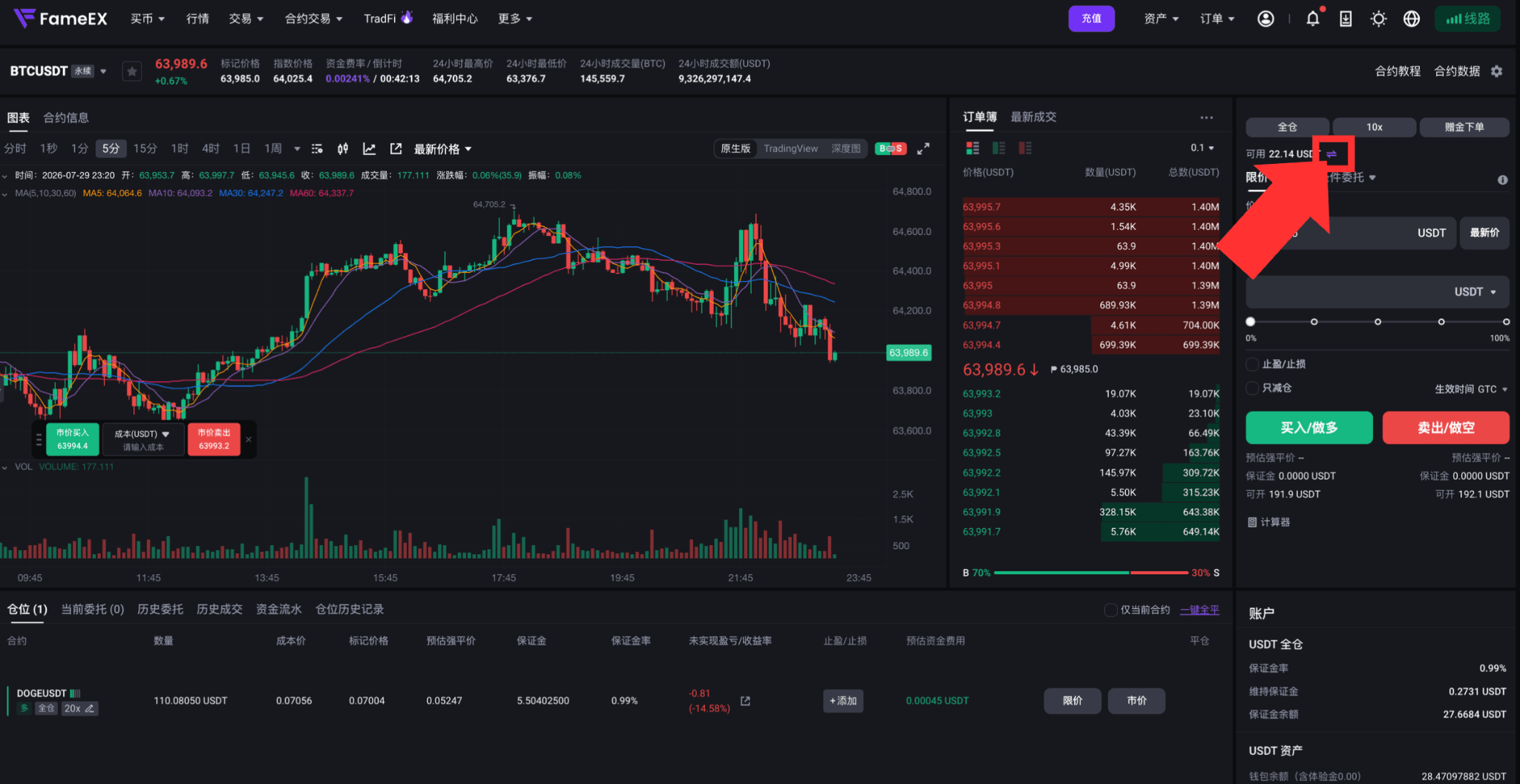The width and height of the screenshot is (1520, 784).
Task: Click the FameEX logo
Action: (x=60, y=19)
